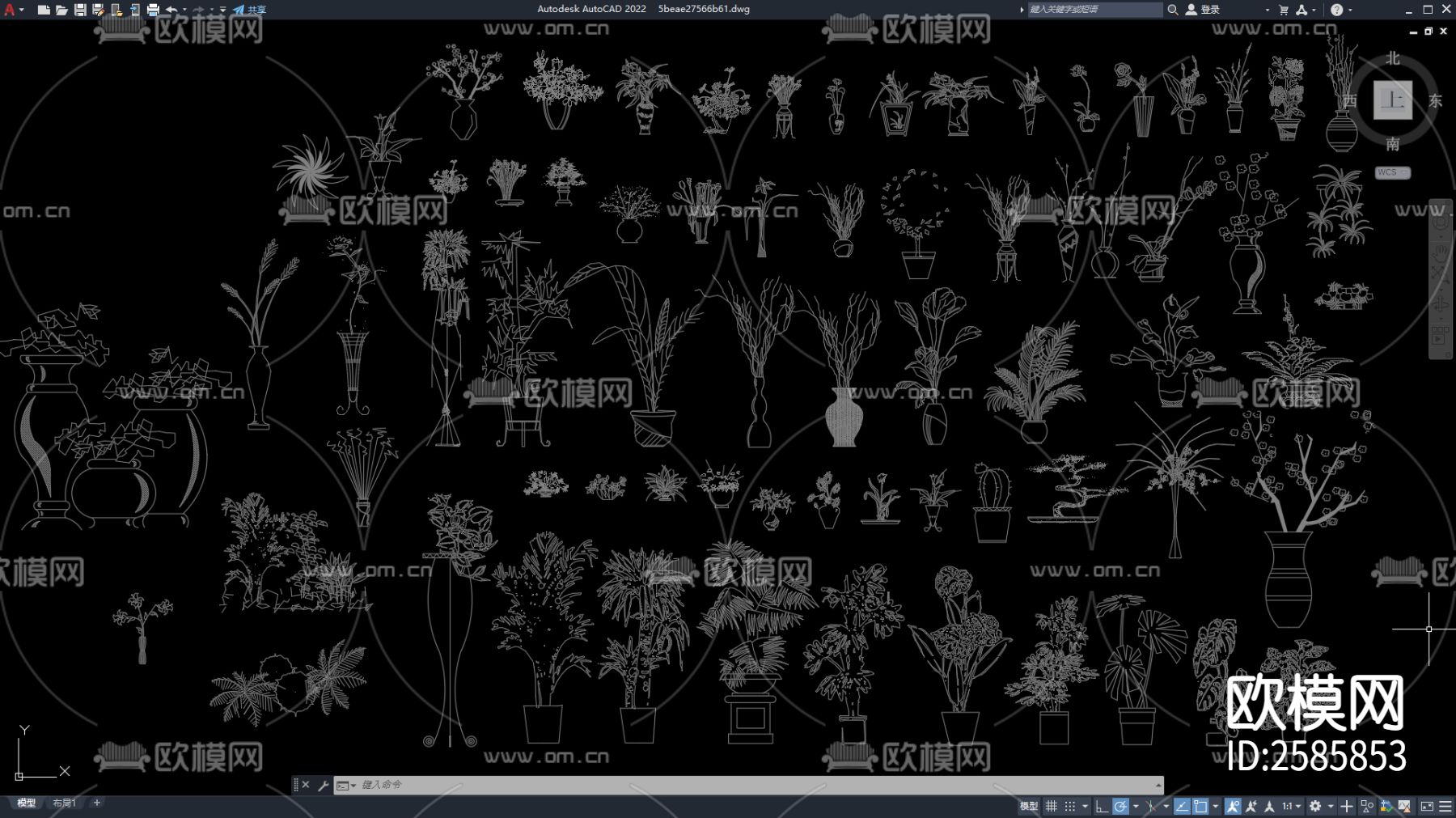Image resolution: width=1456 pixels, height=818 pixels.
Task: Expand the Help dropdown arrow
Action: coord(1350,10)
